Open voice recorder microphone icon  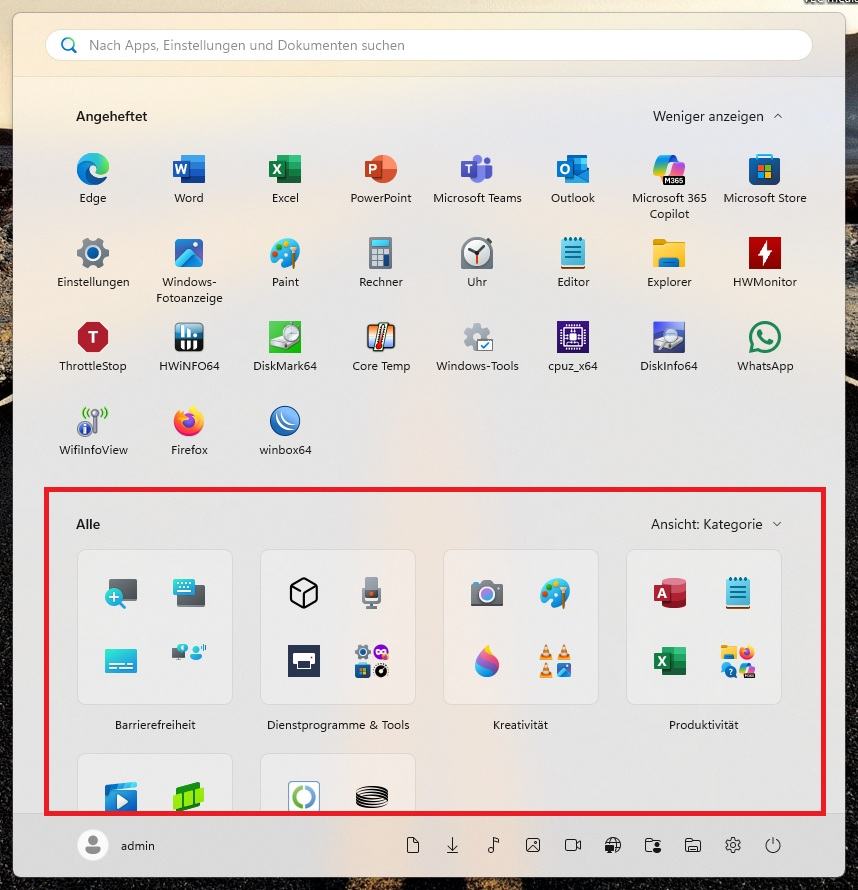click(372, 593)
